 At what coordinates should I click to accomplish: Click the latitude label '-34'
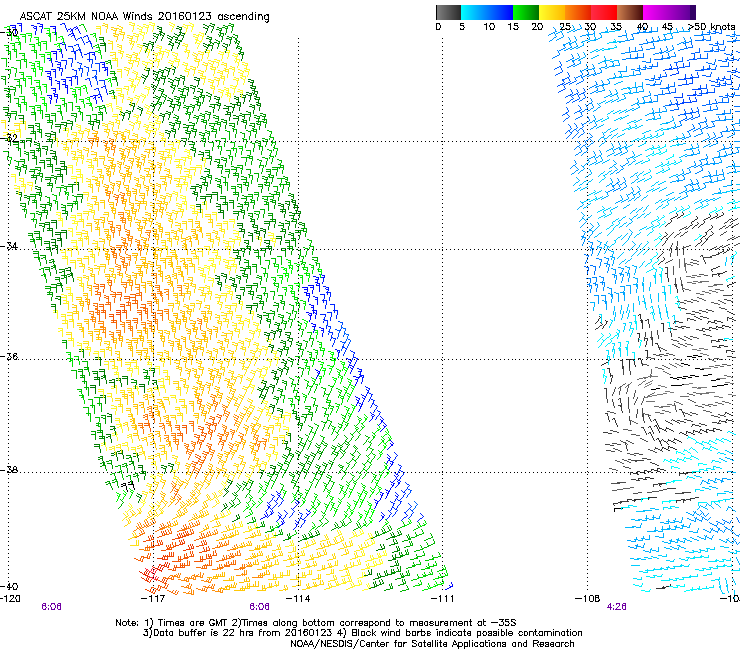click(x=9, y=246)
